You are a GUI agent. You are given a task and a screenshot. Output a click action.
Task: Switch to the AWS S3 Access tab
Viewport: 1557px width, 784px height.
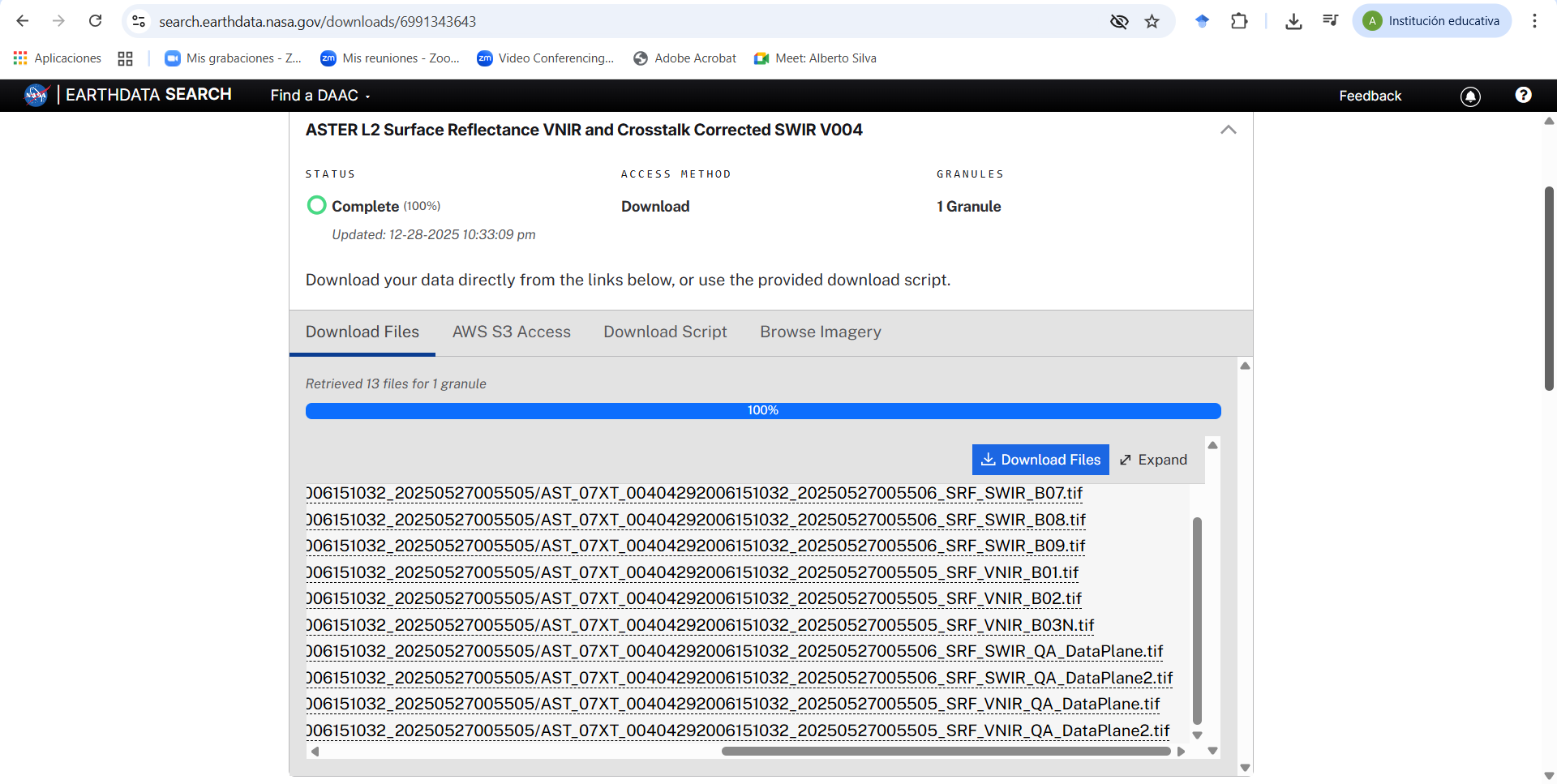511,332
